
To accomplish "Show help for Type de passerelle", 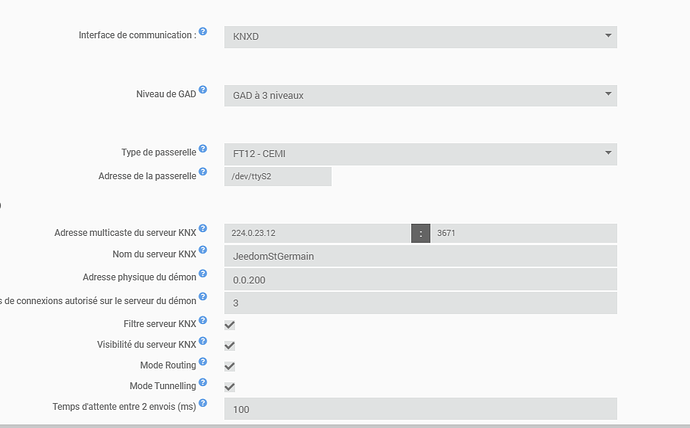I will pos(202,148).
